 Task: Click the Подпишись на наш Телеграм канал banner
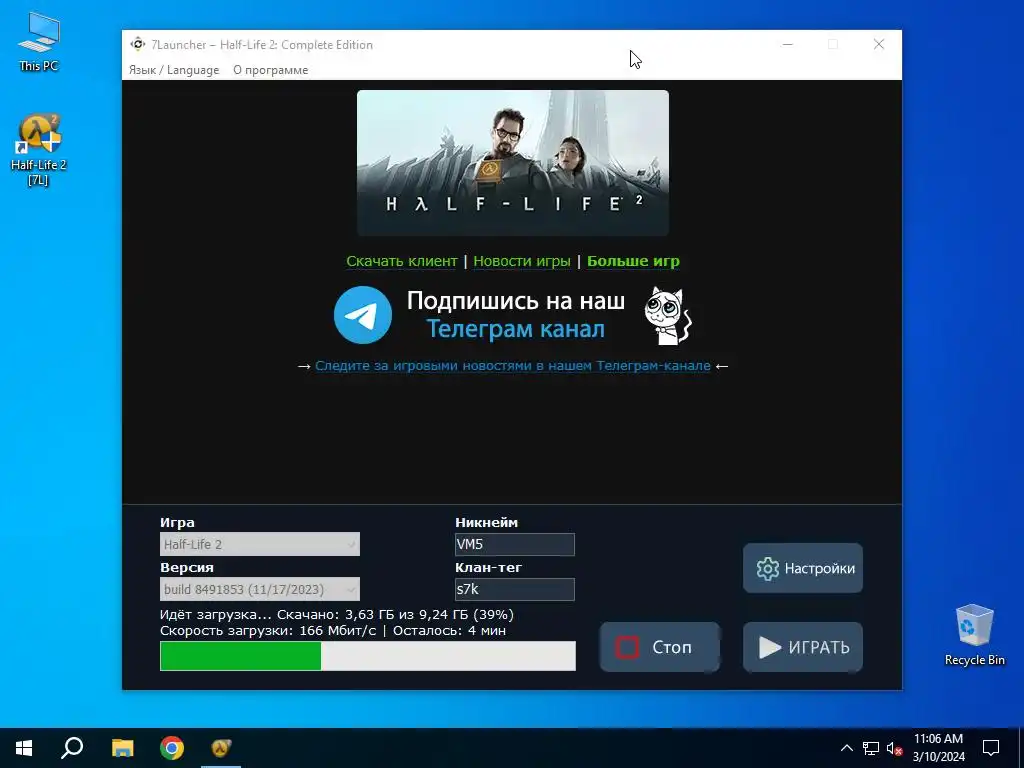515,315
